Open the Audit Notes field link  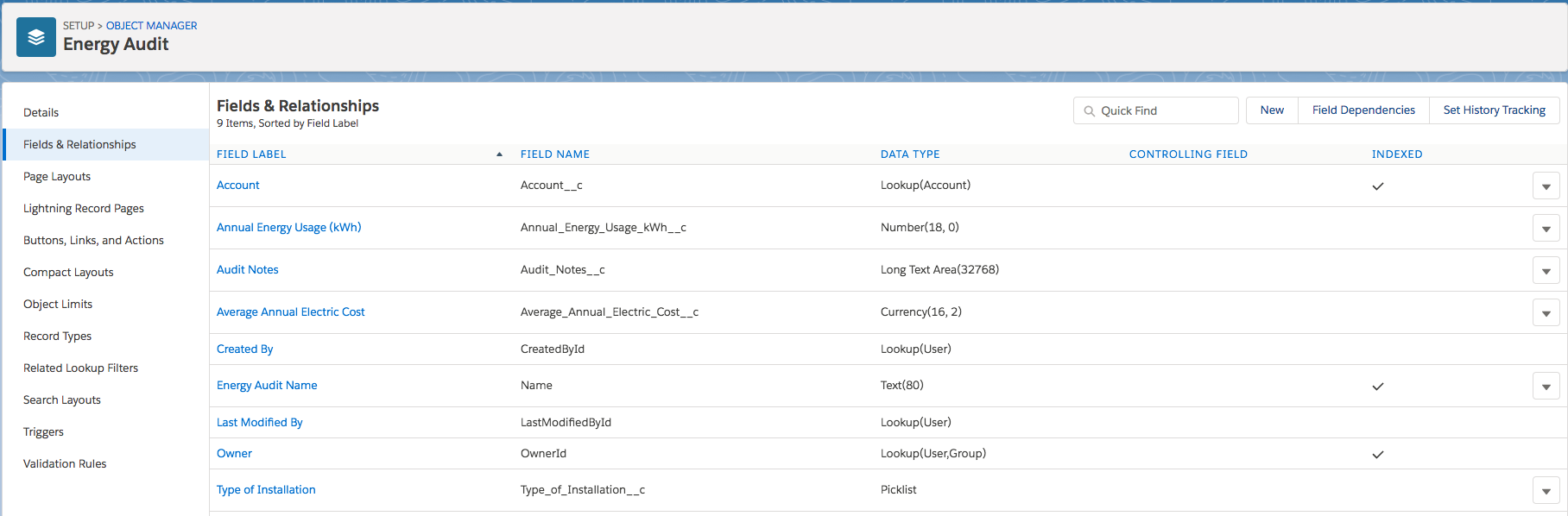248,269
